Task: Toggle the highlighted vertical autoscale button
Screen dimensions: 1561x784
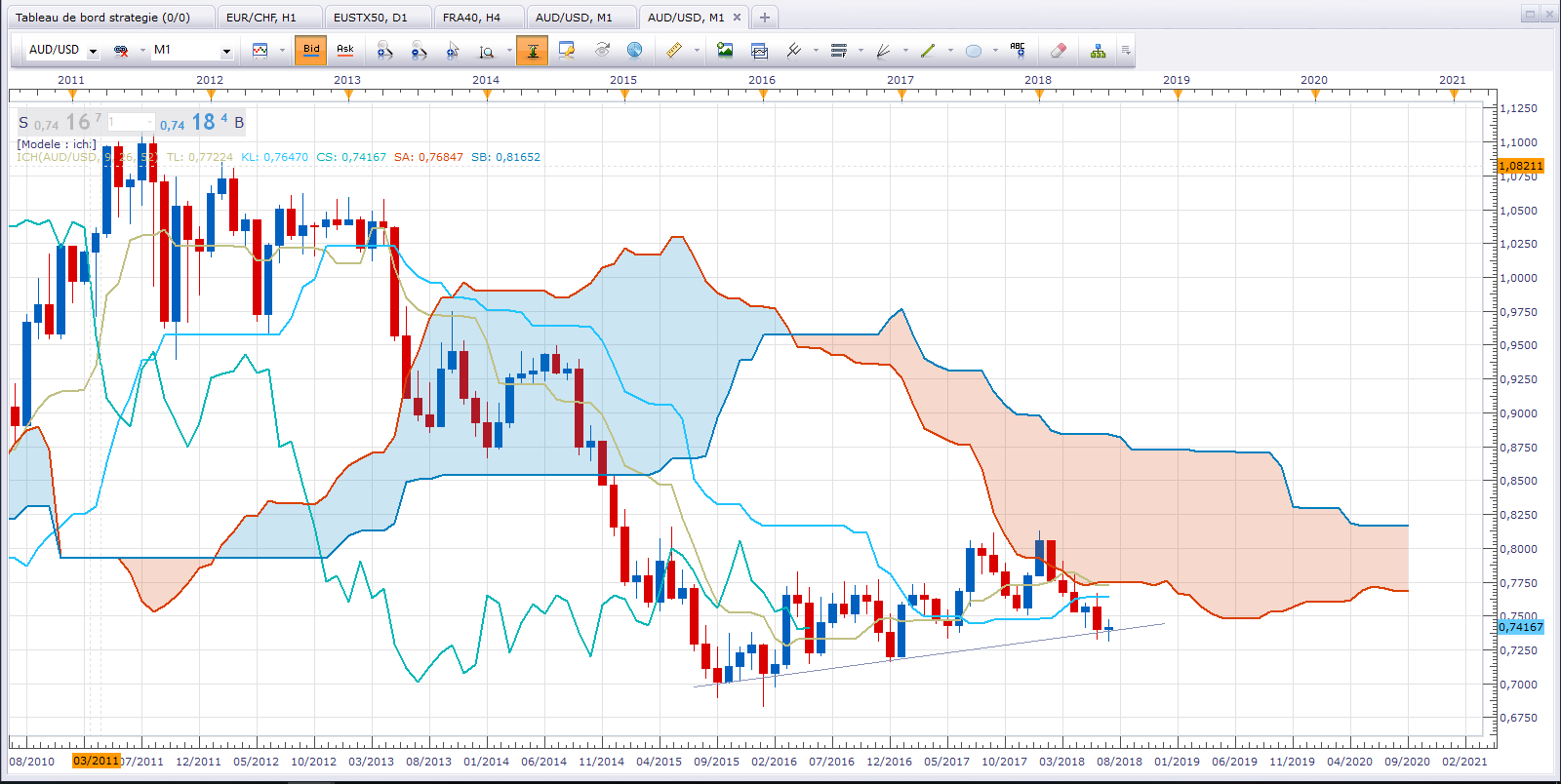Action: 532,51
